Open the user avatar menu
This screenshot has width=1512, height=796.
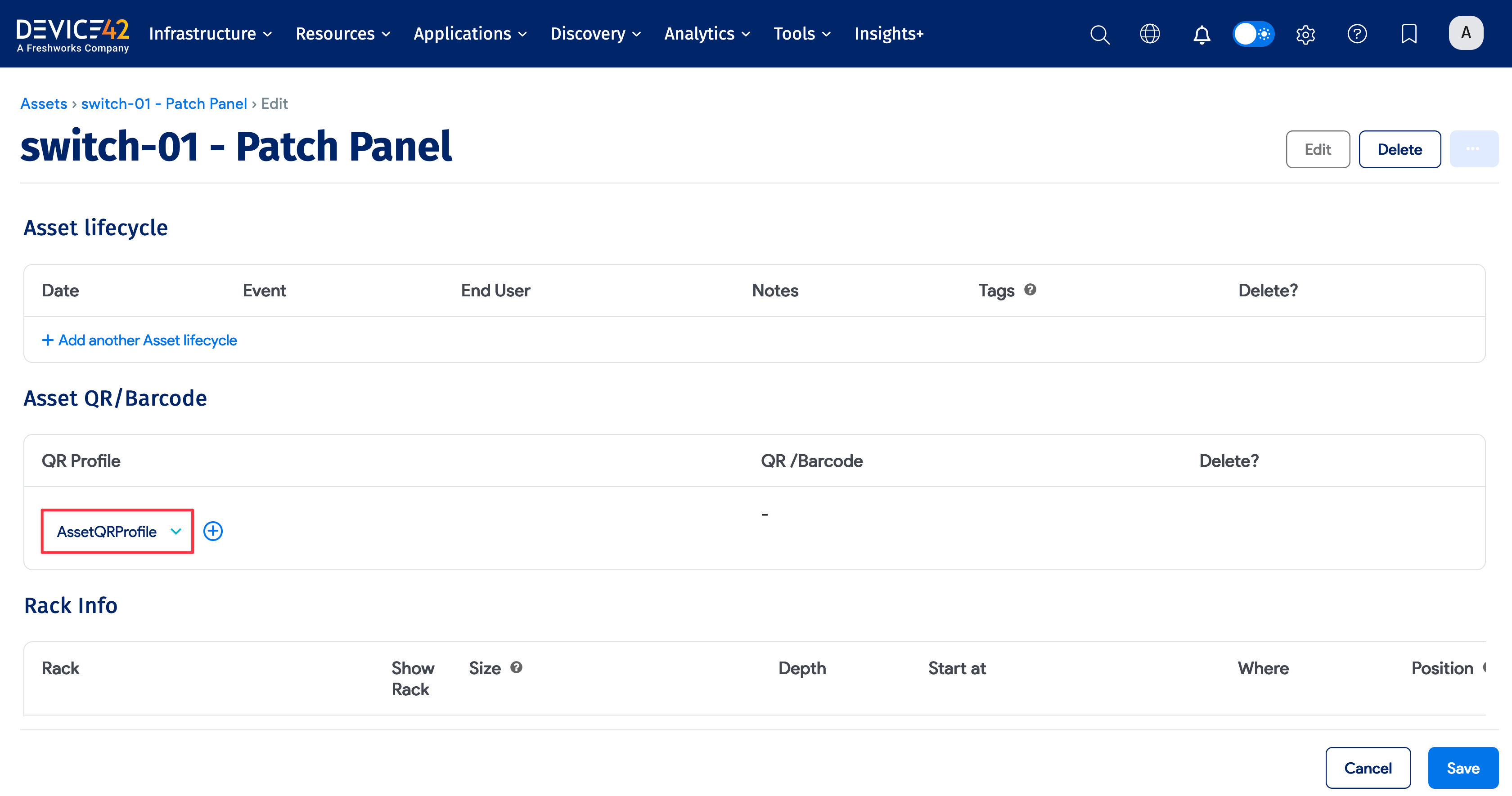tap(1466, 33)
